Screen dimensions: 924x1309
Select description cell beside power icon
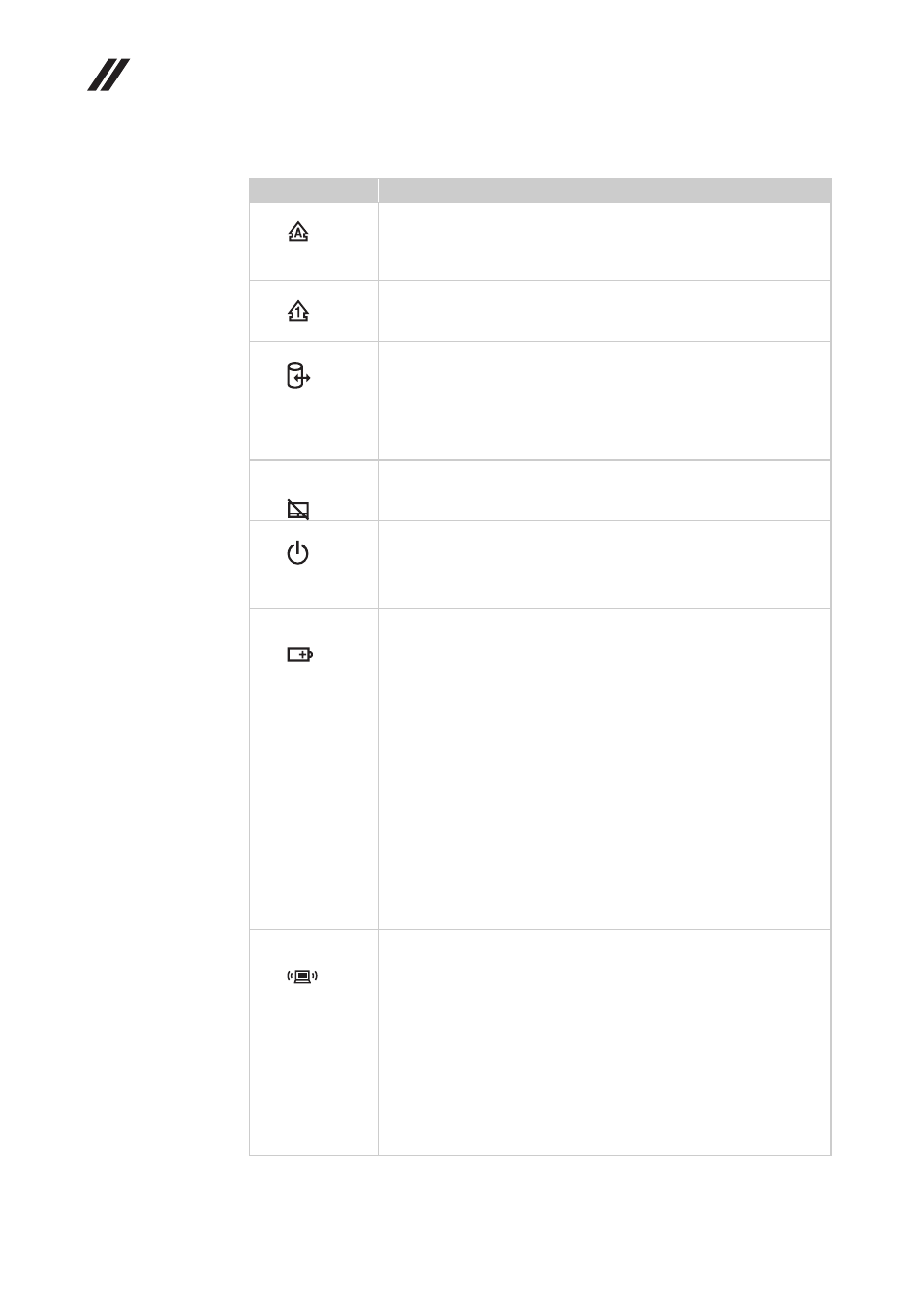point(604,565)
